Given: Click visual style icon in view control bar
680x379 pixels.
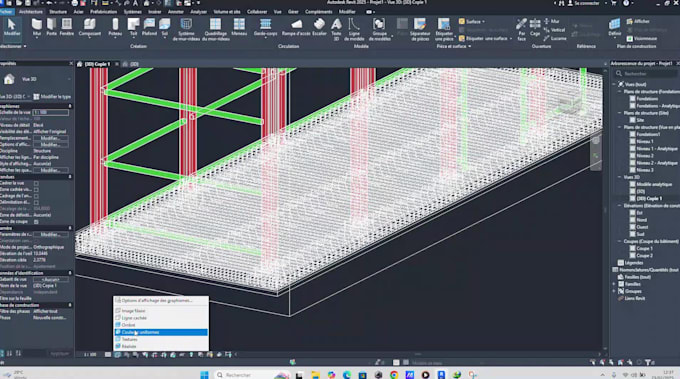Looking at the screenshot, I should coord(118,355).
